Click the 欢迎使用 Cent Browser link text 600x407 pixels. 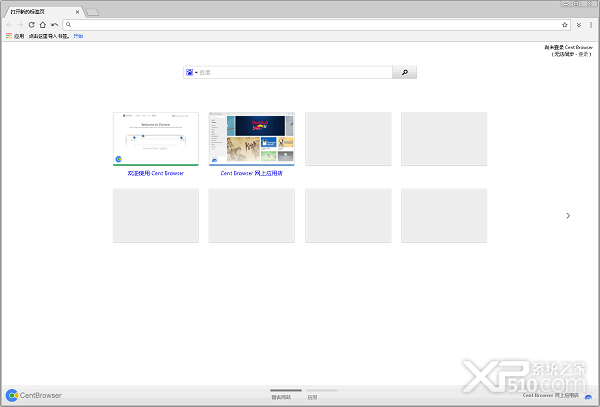coord(156,173)
